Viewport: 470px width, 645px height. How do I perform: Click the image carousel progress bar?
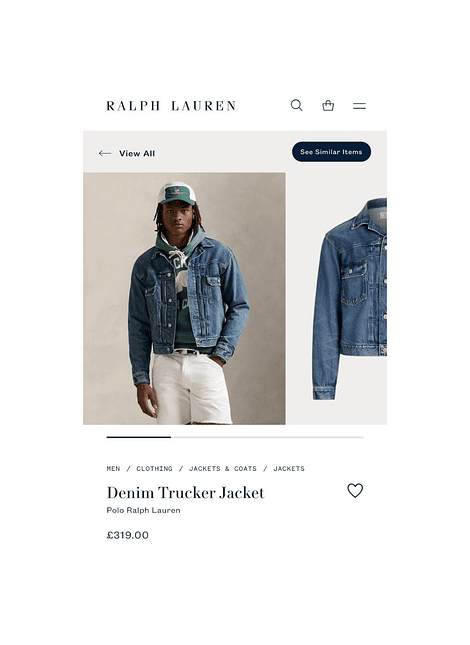click(x=235, y=437)
